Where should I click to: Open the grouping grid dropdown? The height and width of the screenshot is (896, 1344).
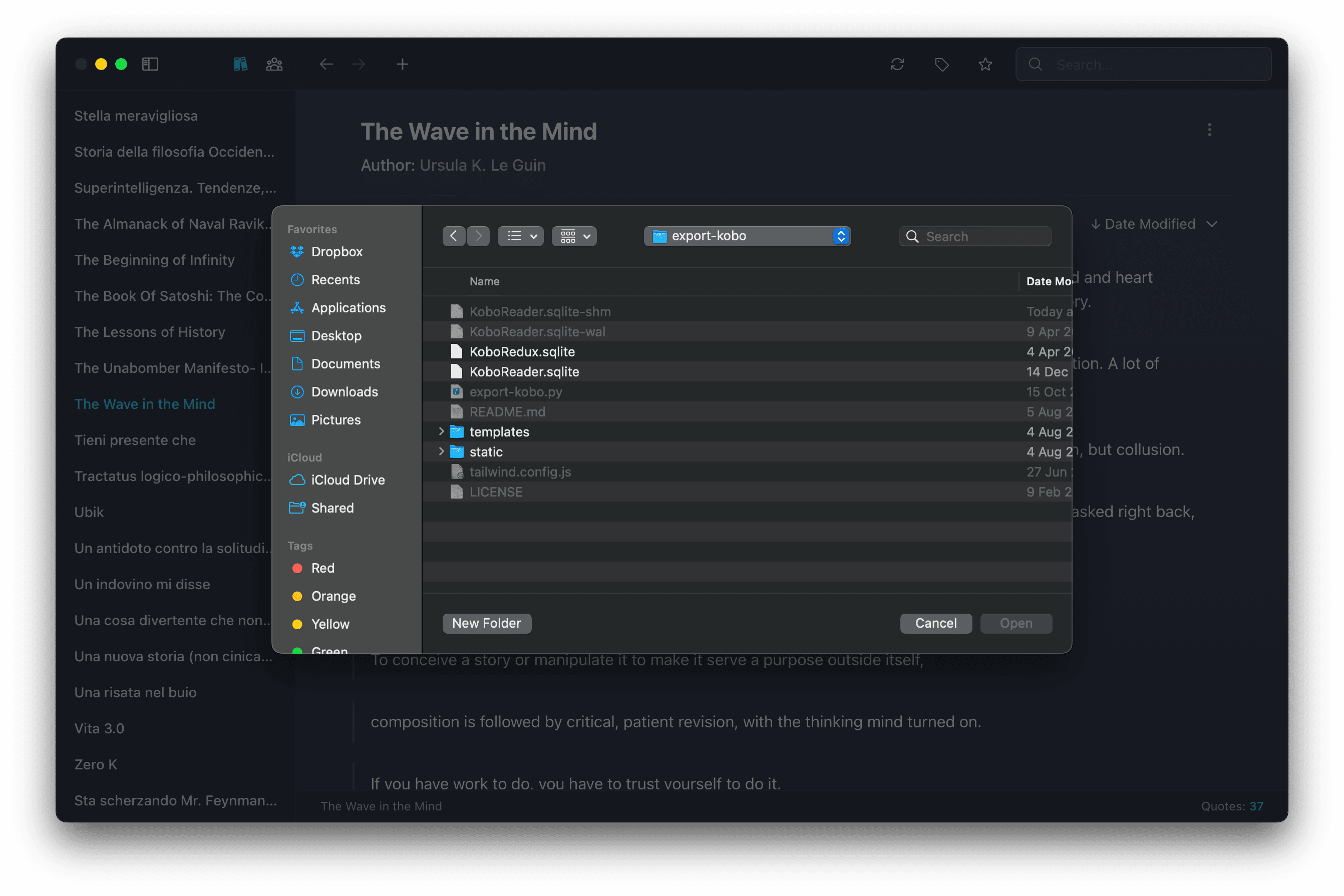(x=574, y=236)
